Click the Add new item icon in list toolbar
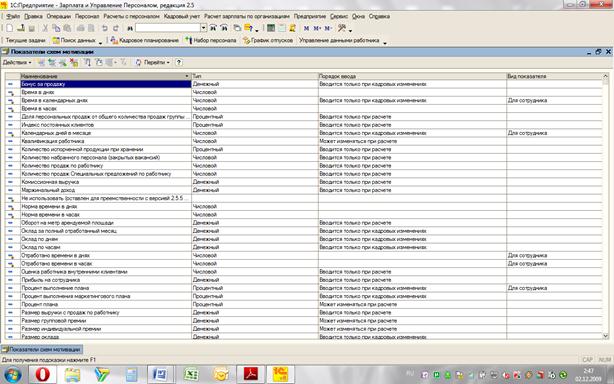This screenshot has height=384, width=614. point(41,63)
